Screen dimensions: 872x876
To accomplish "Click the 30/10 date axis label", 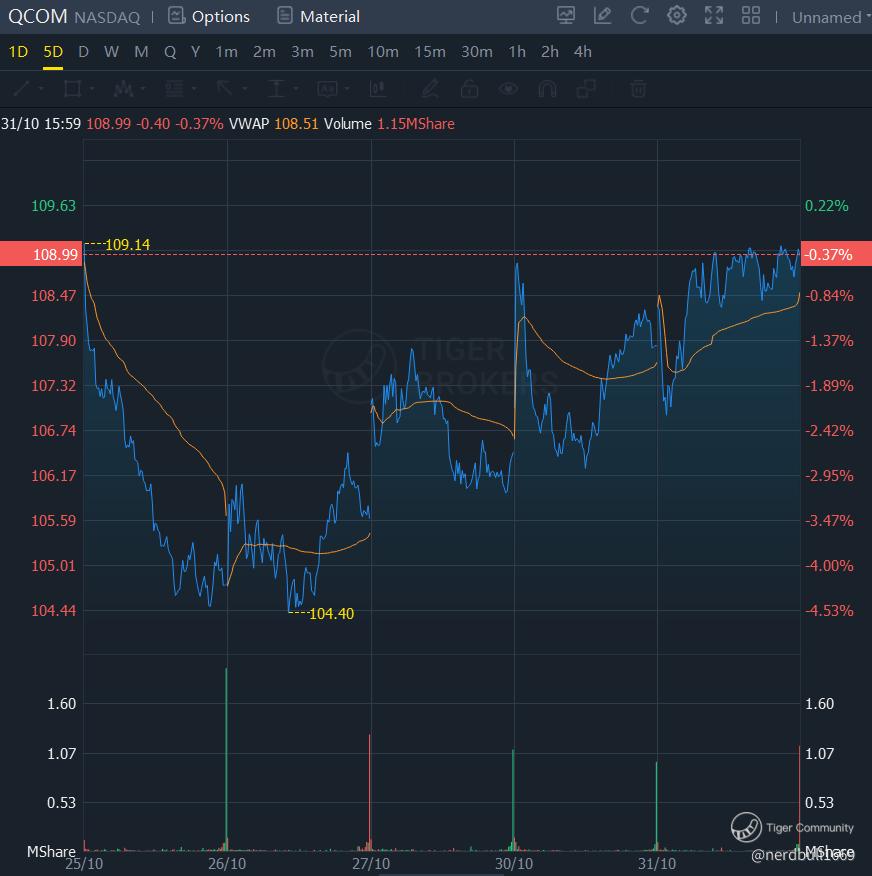I will point(514,864).
